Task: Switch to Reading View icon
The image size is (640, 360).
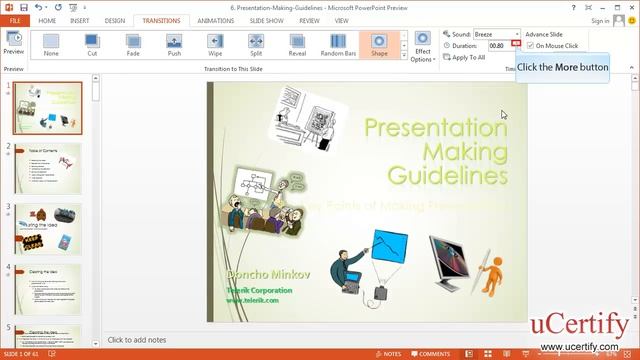Action: pyautogui.click(x=507, y=354)
